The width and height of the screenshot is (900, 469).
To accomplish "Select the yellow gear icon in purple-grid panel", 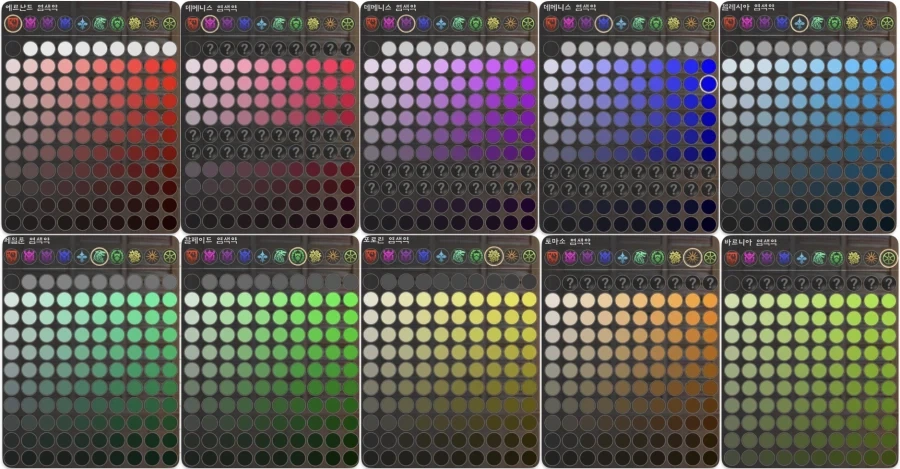I will (x=493, y=24).
